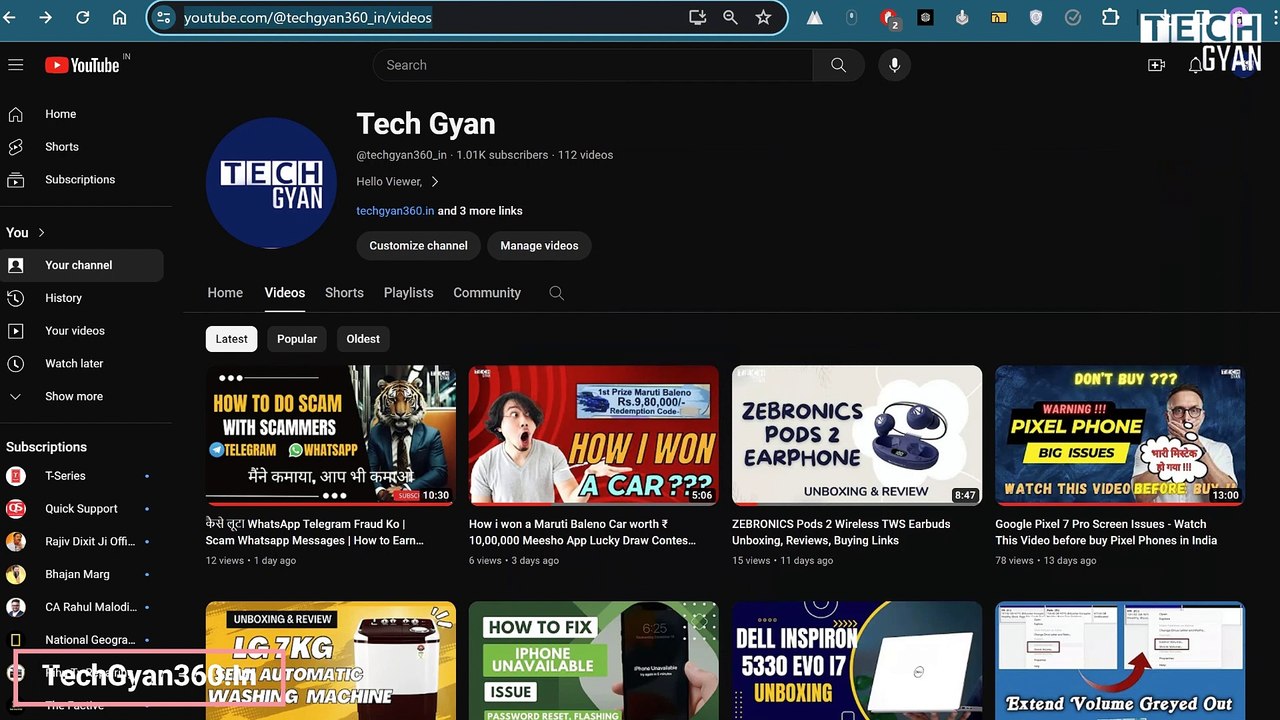Open the Zebronics Pods 2 thumbnail

[857, 435]
